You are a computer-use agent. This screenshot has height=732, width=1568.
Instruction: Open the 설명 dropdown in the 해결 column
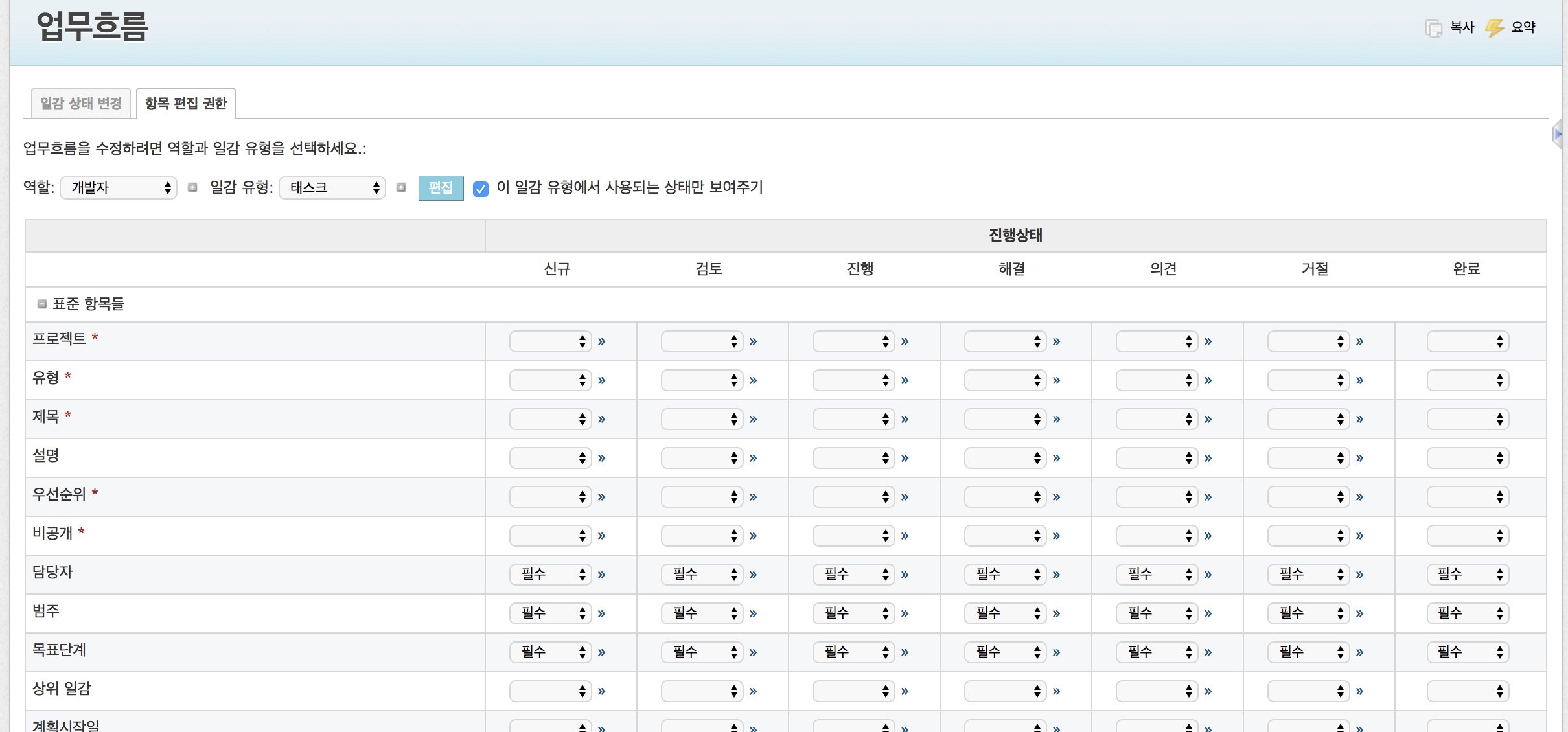coord(1005,459)
